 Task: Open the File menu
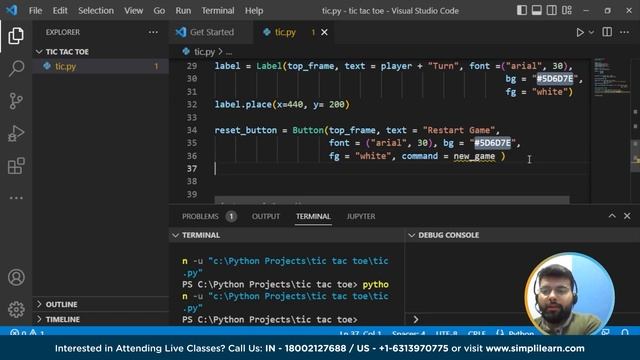pos(36,11)
